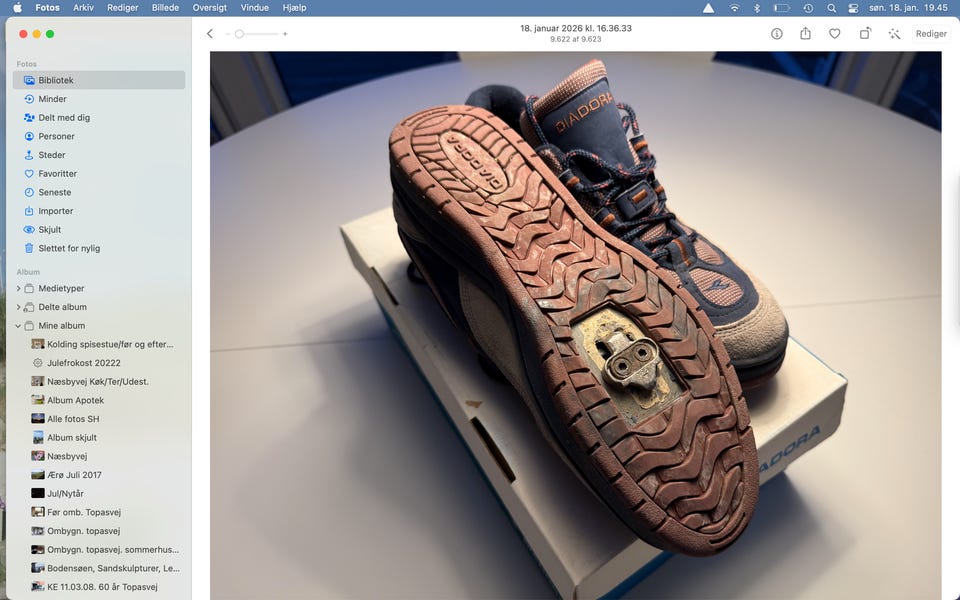Open the Jul/Nytår album

click(99, 494)
